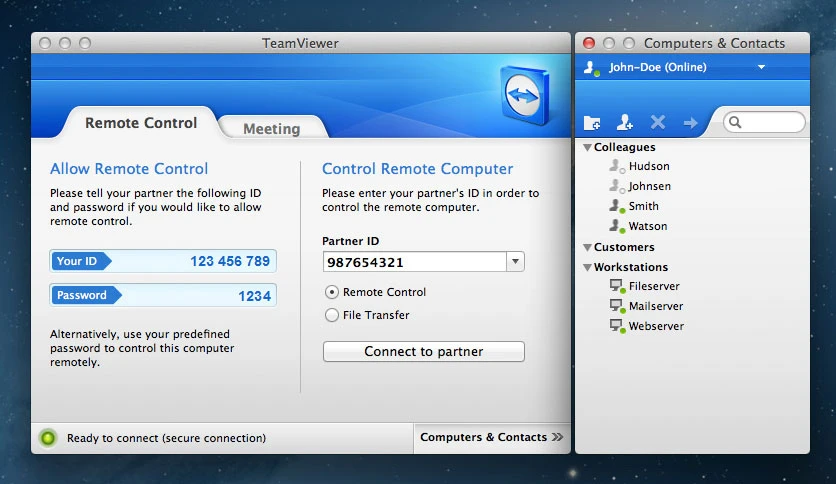836x484 pixels.
Task: Click the Your ID value 123 456 789
Action: (230, 261)
